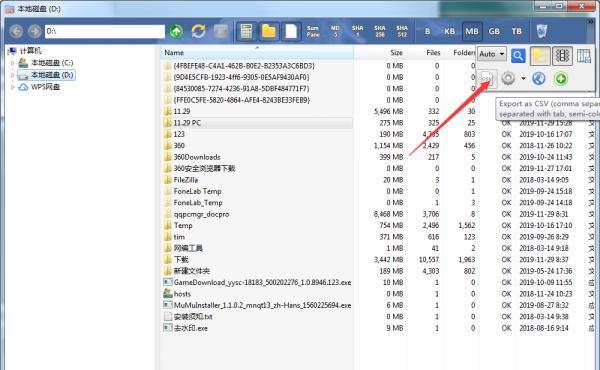
Task: Go forward with the right arrow button
Action: coord(34,31)
